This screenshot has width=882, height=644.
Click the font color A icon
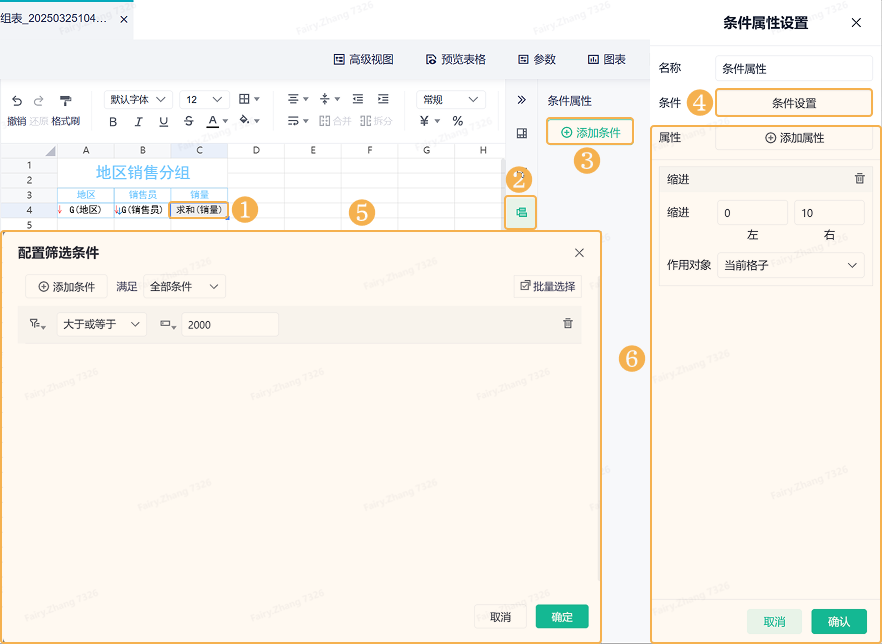(213, 121)
